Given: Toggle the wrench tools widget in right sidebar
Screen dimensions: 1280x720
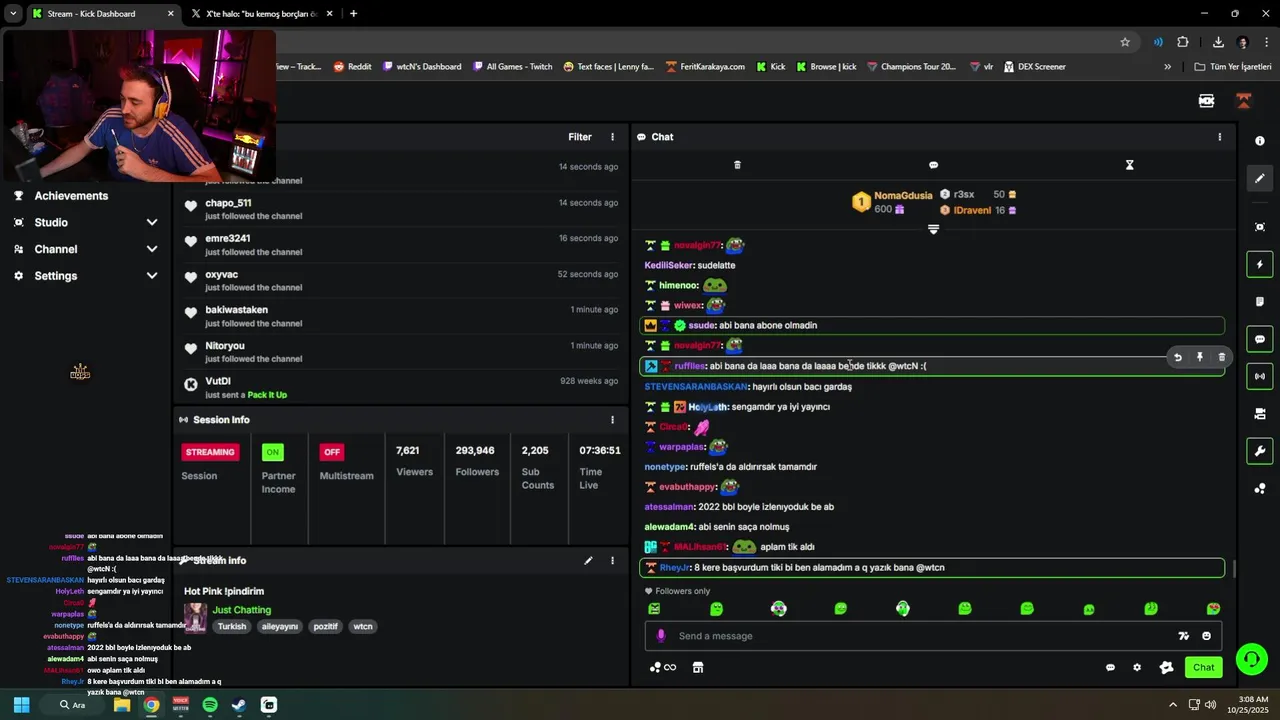Looking at the screenshot, I should [1260, 451].
